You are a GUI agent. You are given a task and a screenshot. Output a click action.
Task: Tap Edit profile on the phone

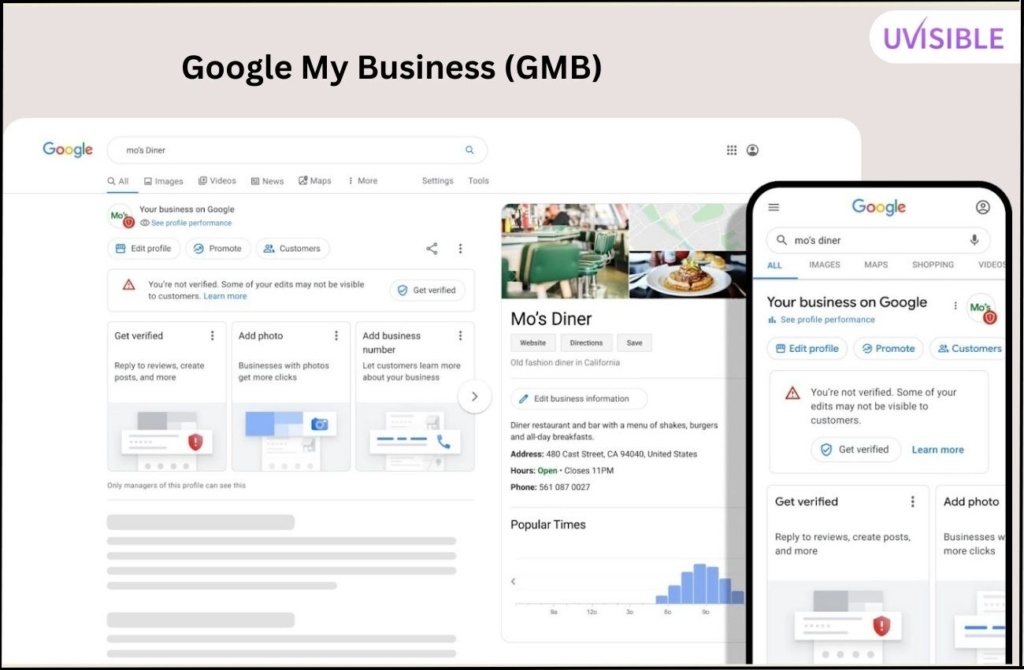pos(807,349)
